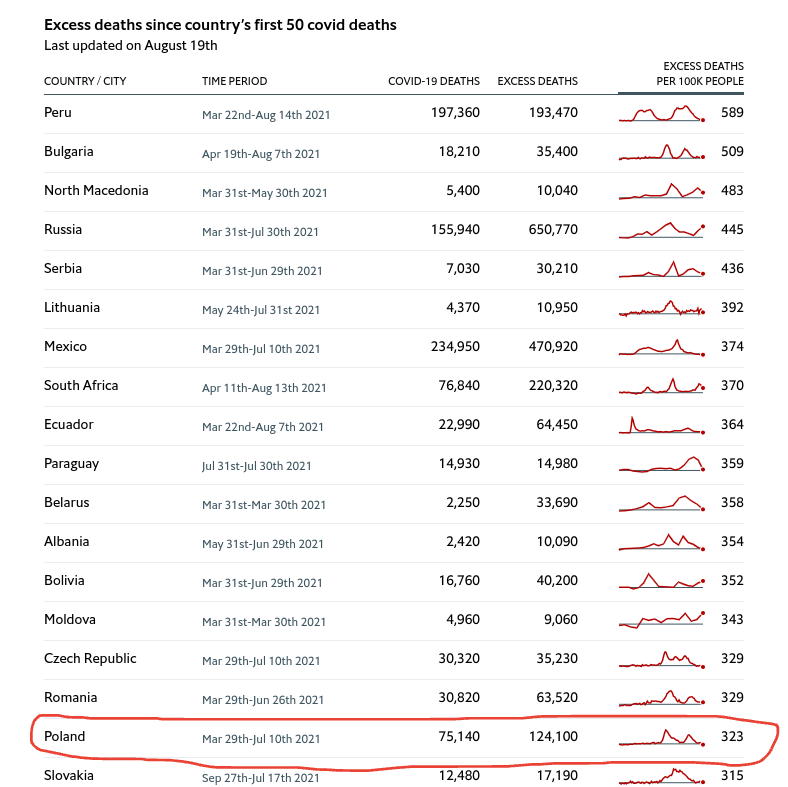Viewport: 788px width, 787px height.
Task: Sort by the Country / City column header
Action: (x=85, y=81)
